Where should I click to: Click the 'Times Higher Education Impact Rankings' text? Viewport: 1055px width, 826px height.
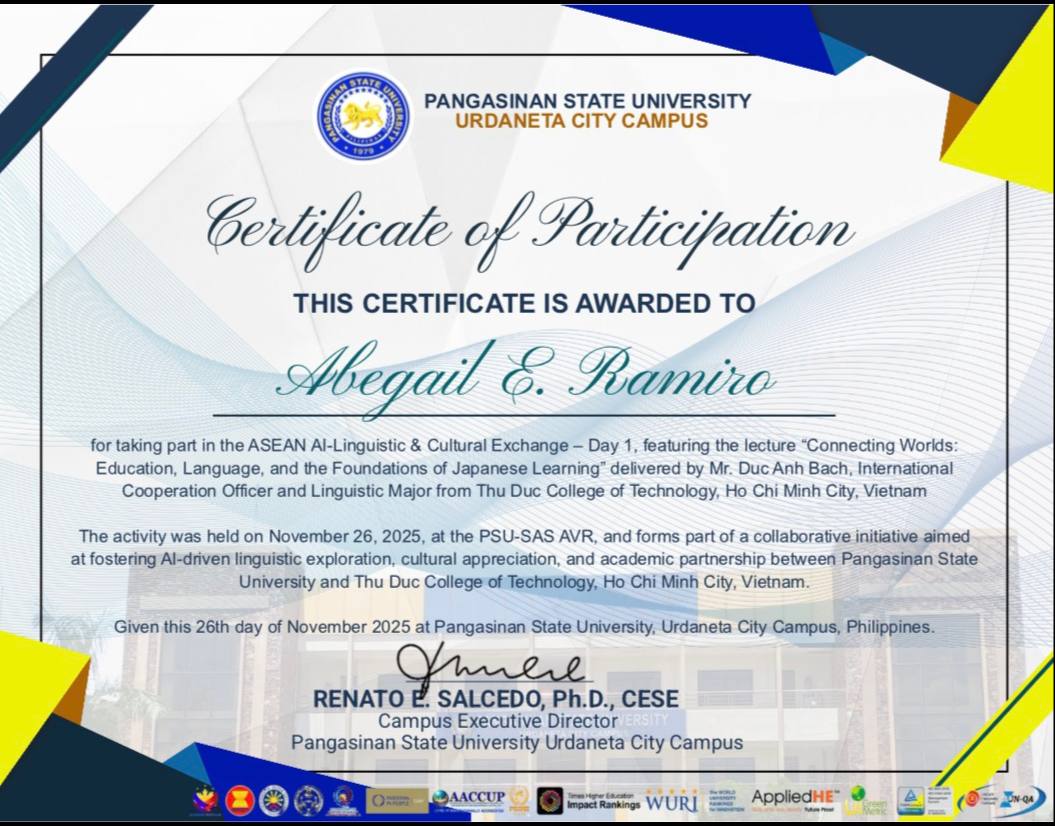(603, 800)
